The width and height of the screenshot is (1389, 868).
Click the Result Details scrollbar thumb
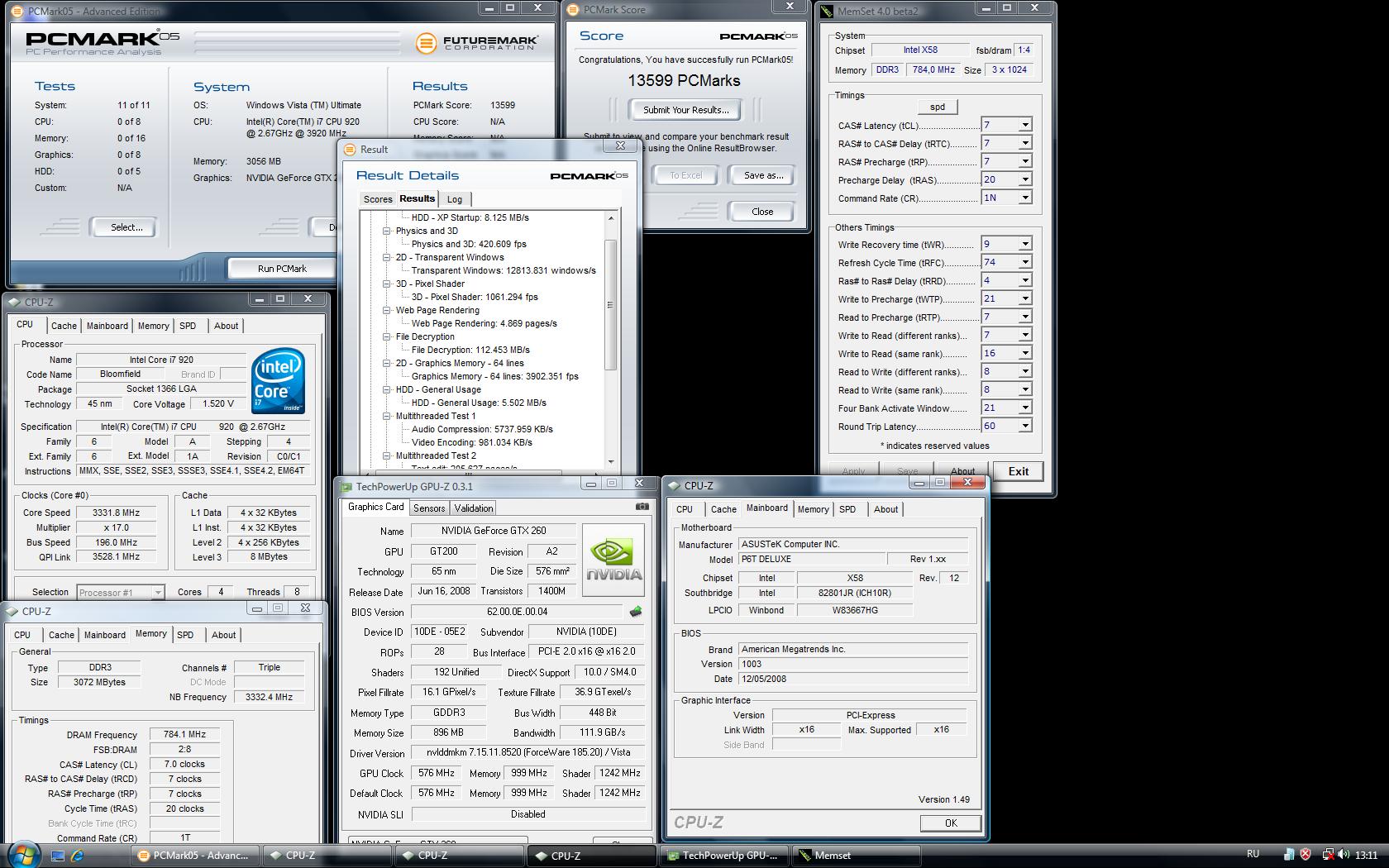click(610, 304)
